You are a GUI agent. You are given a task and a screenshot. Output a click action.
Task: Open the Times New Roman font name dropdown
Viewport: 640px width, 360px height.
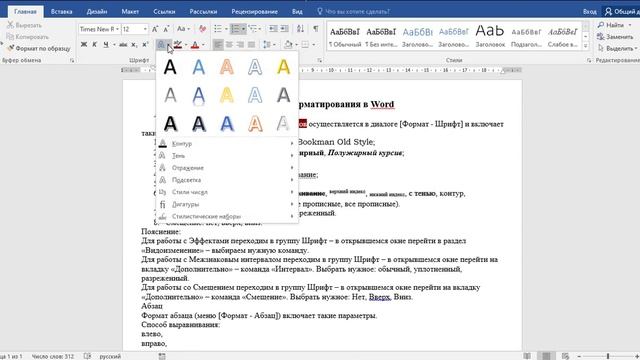(118, 29)
